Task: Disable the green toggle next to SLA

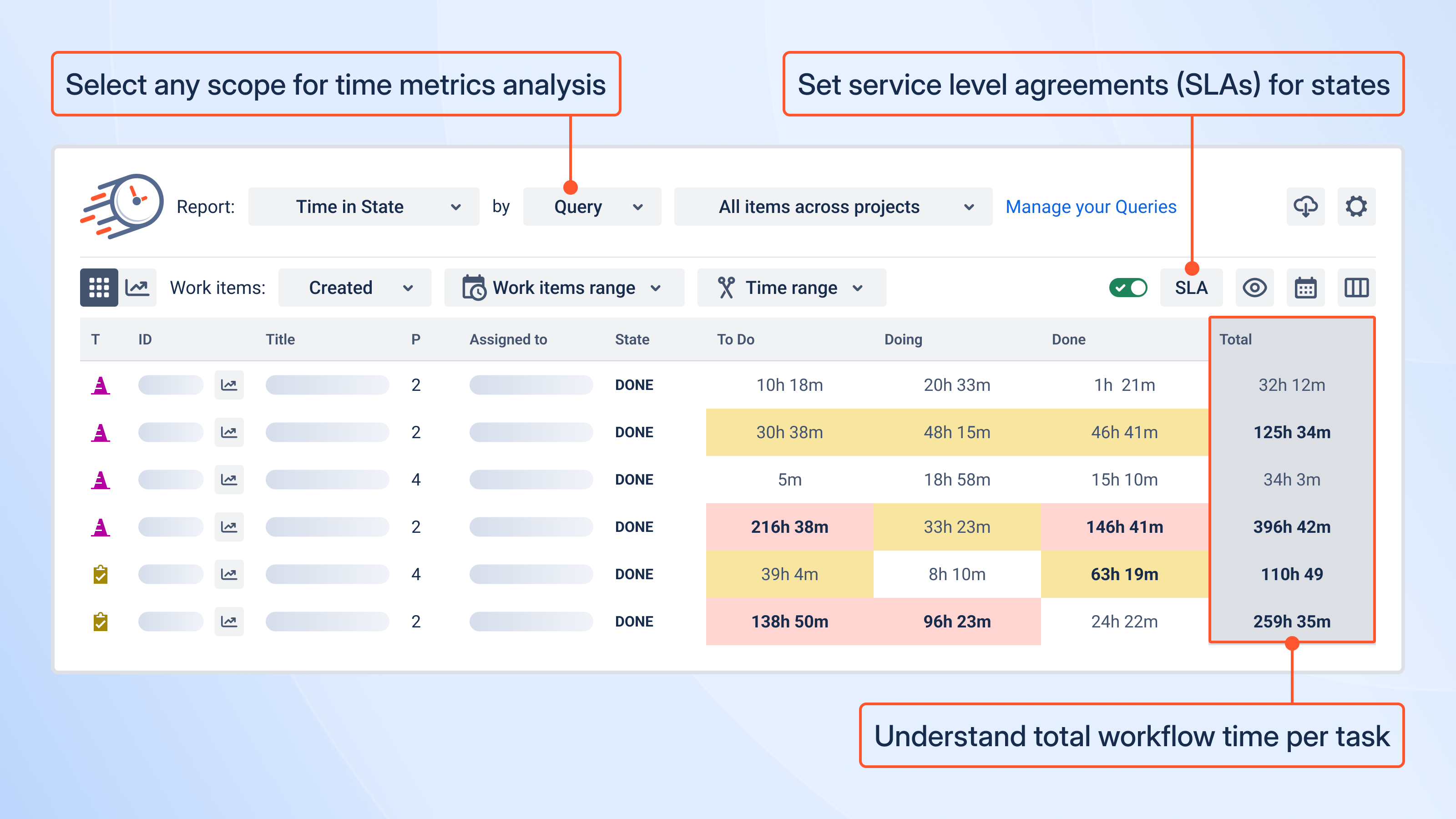Action: click(1128, 287)
